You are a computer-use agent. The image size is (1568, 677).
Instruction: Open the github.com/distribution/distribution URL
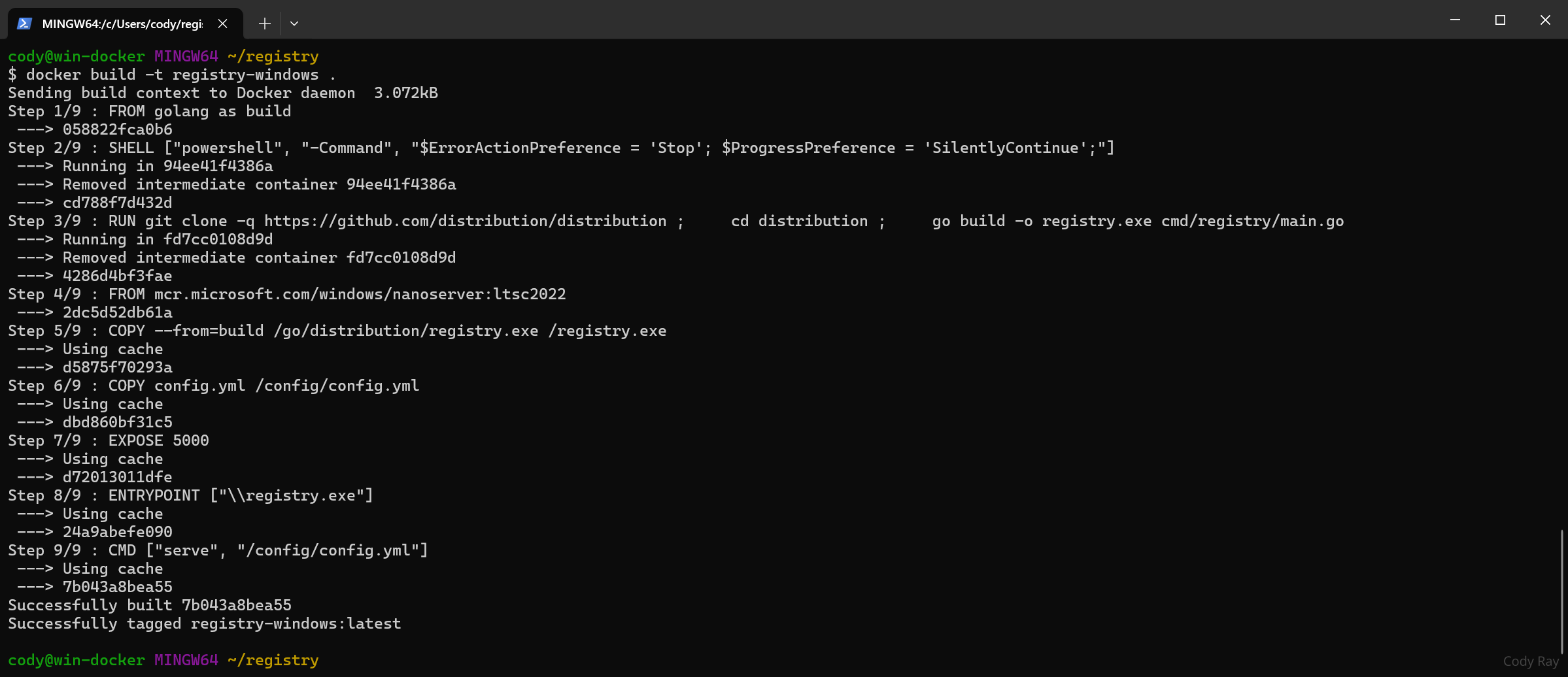[x=465, y=221]
